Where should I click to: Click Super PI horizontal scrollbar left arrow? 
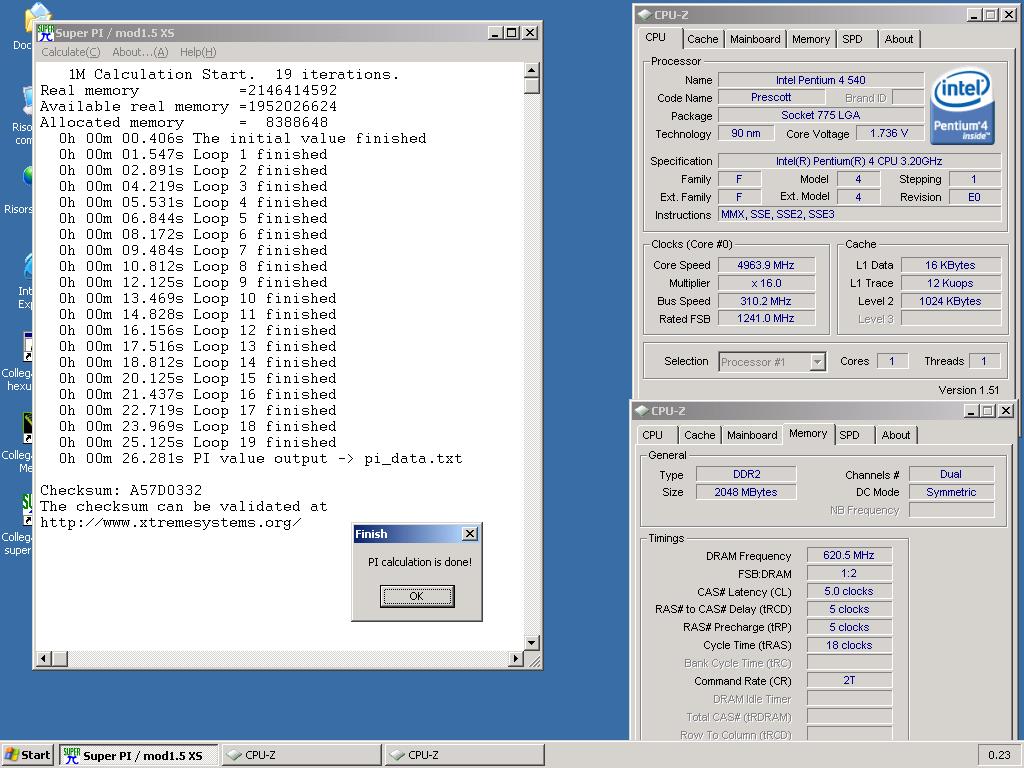[x=44, y=658]
